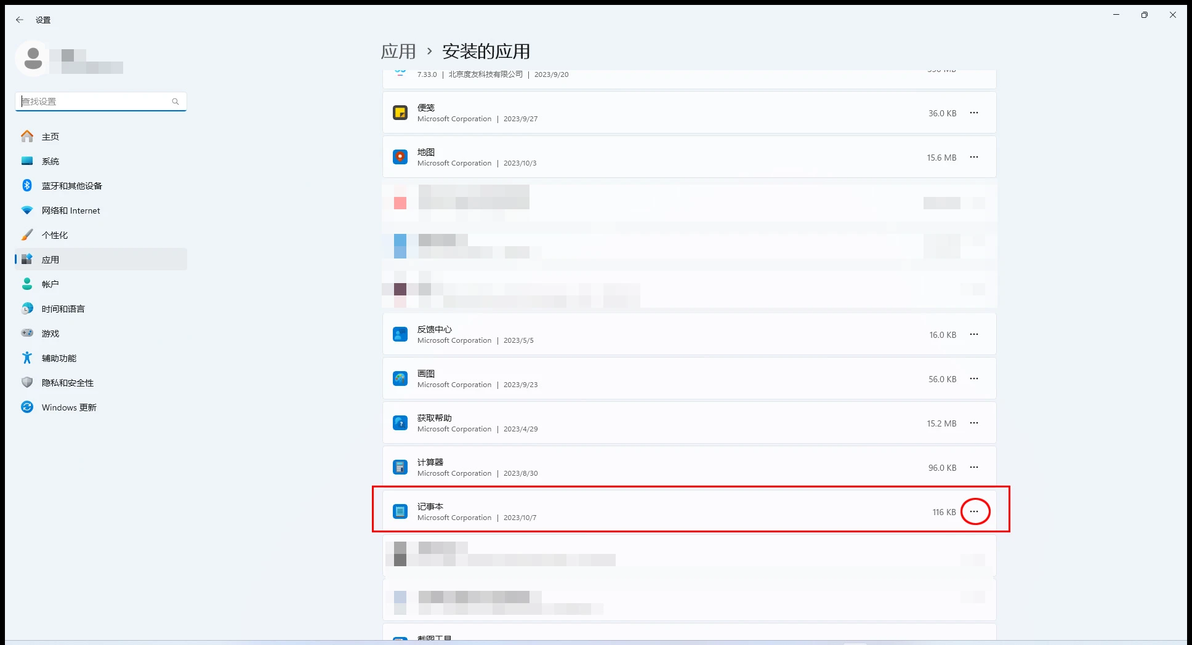
Task: Click the 56.0 KB size value
Action: 942,379
